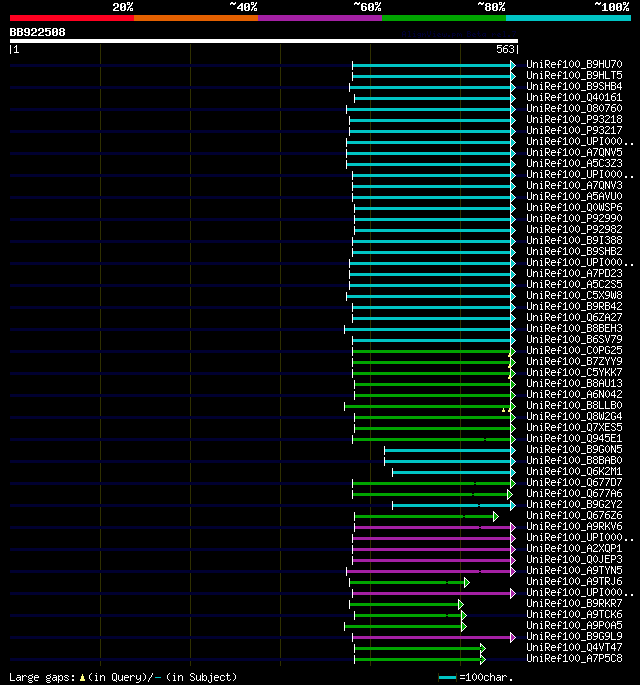Viewport: 640px width, 685px height.
Task: Click the UniRef100_A9RKV6 label
Action: click(x=574, y=526)
